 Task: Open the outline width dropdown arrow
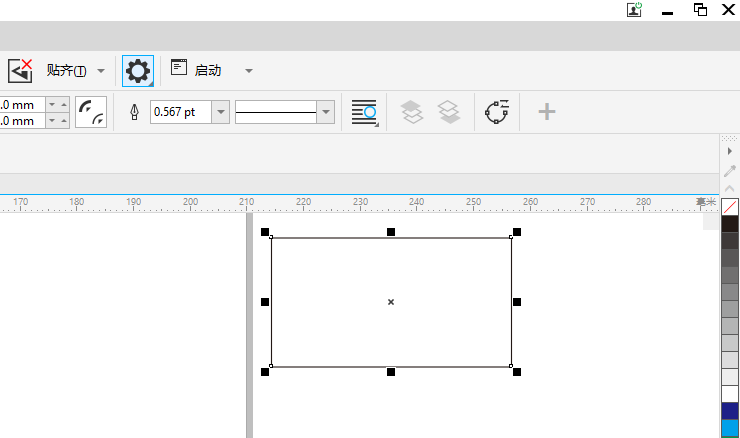pos(220,112)
